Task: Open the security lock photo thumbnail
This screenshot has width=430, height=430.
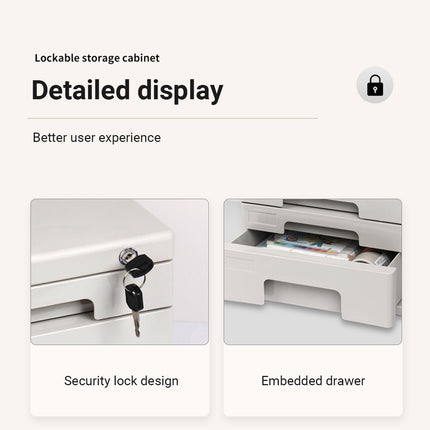Action: pyautogui.click(x=120, y=272)
